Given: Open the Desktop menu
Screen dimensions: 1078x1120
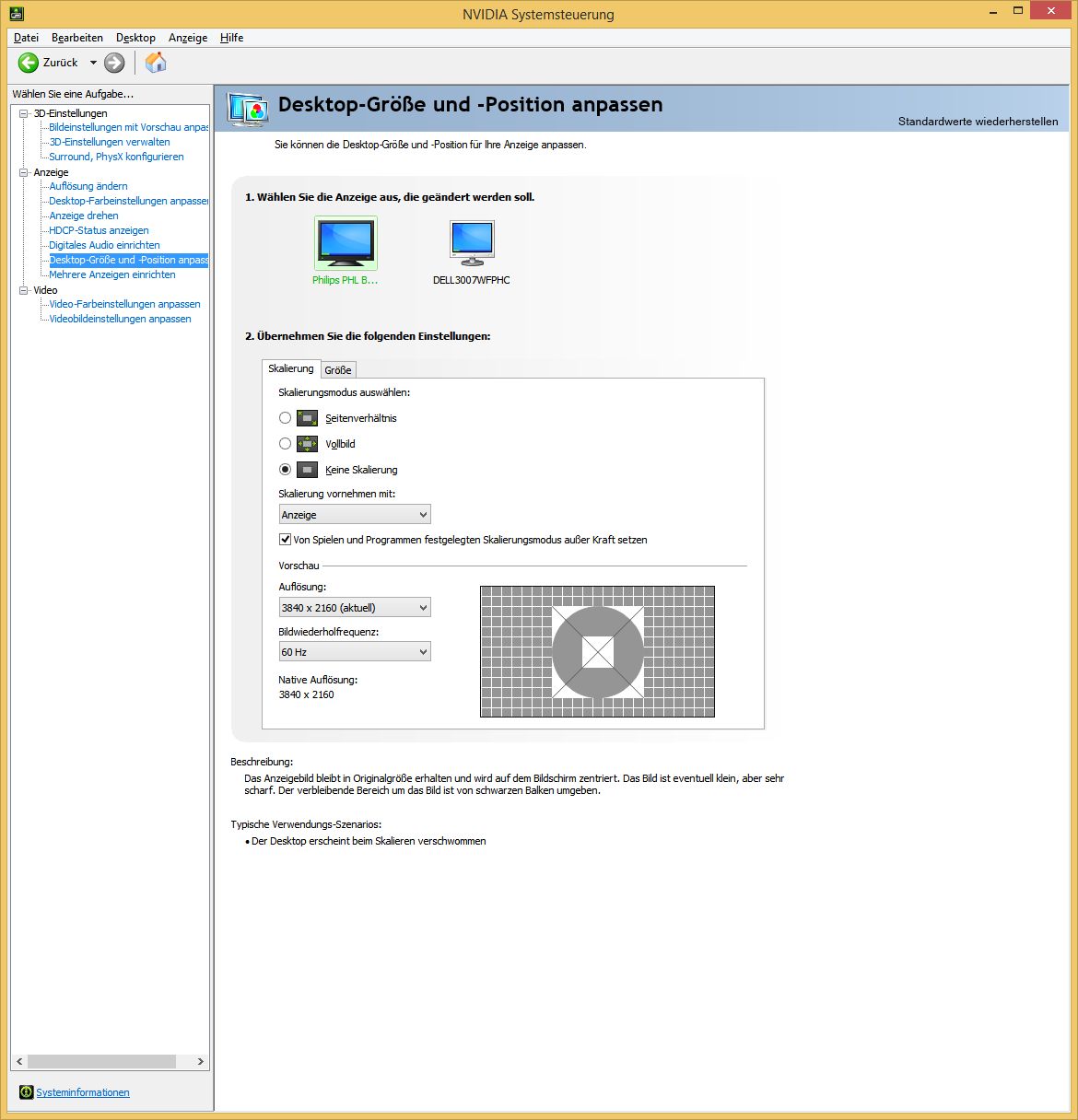Looking at the screenshot, I should [x=135, y=38].
